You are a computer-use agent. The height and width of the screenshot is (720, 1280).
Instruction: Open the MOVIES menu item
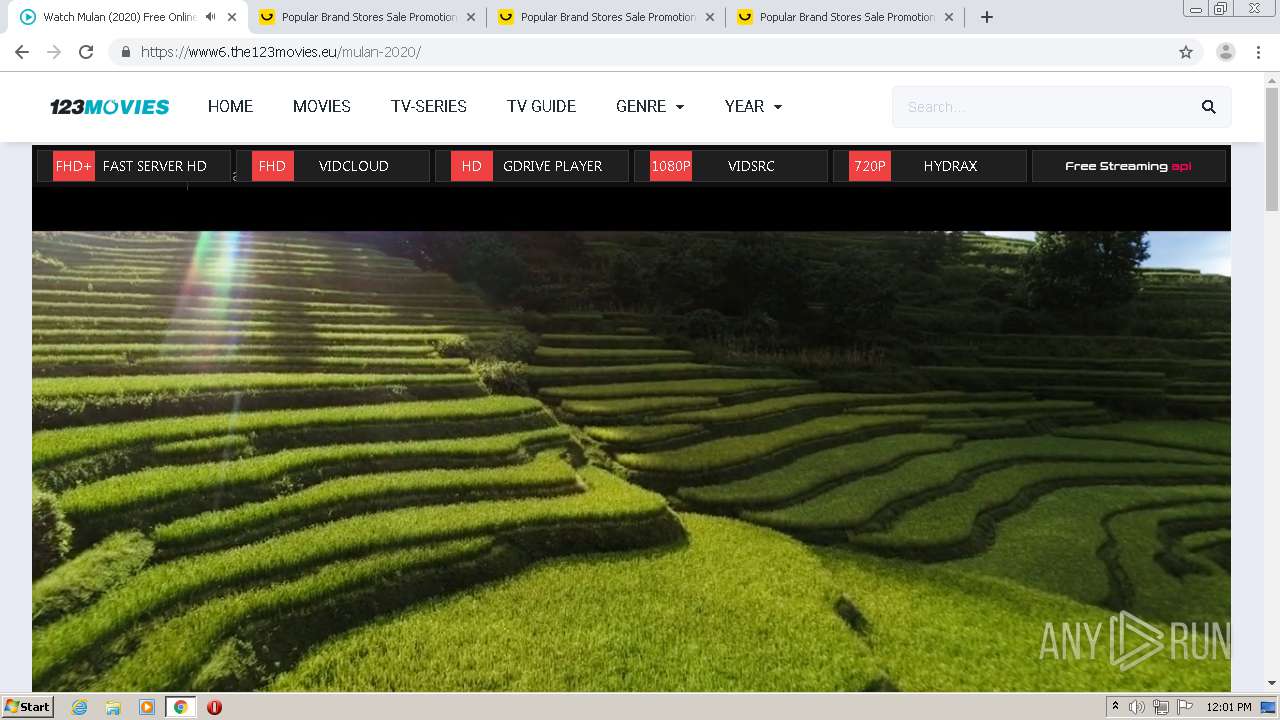[322, 107]
